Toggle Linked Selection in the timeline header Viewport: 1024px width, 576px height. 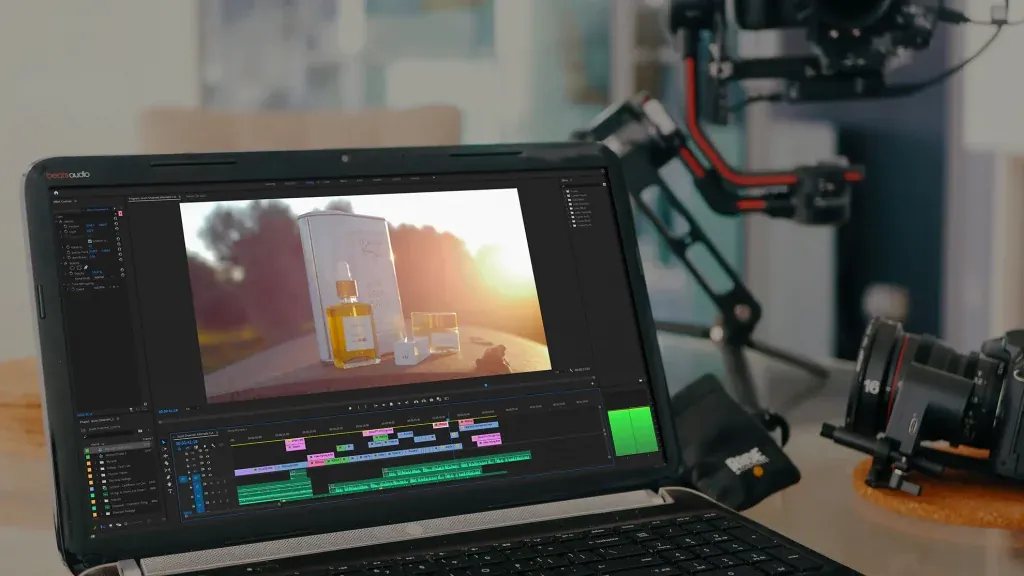196,447
